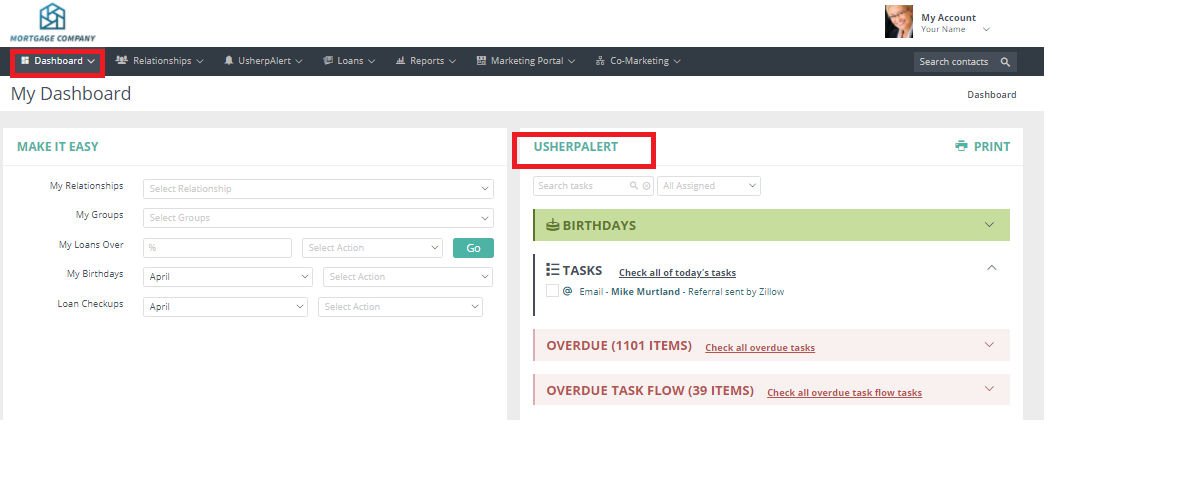Collapse the Tasks section chevron
1182x478 pixels.
(991, 268)
